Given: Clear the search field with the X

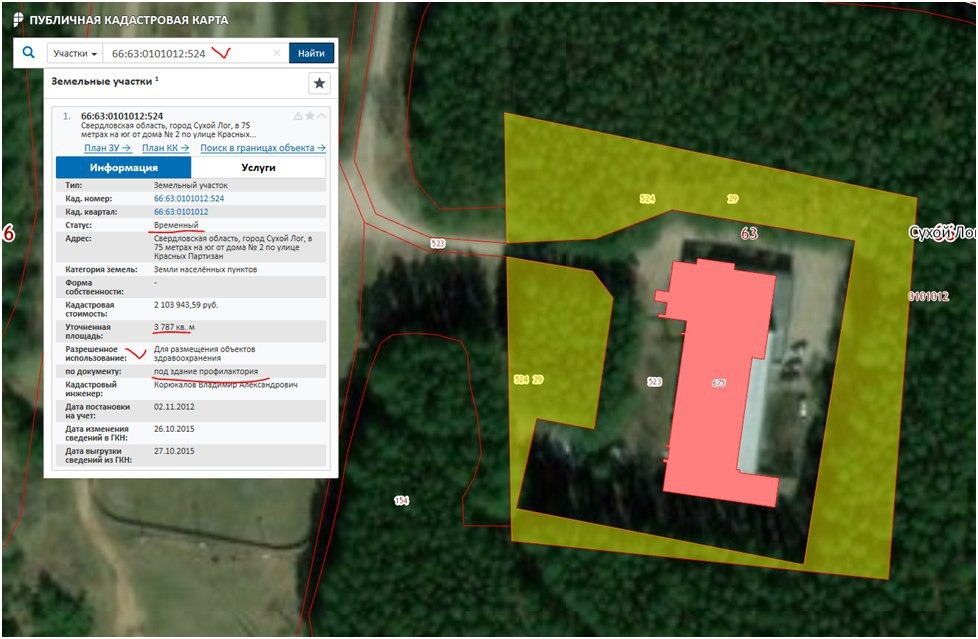Looking at the screenshot, I should click(279, 53).
